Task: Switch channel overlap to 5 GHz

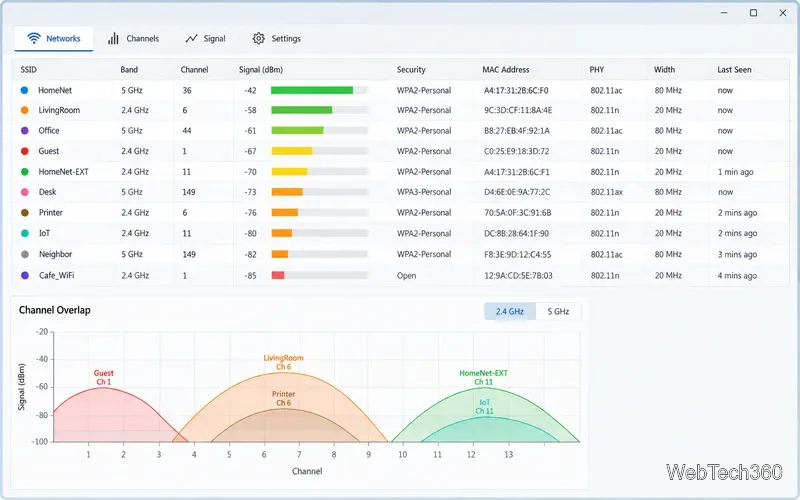Action: pyautogui.click(x=558, y=311)
